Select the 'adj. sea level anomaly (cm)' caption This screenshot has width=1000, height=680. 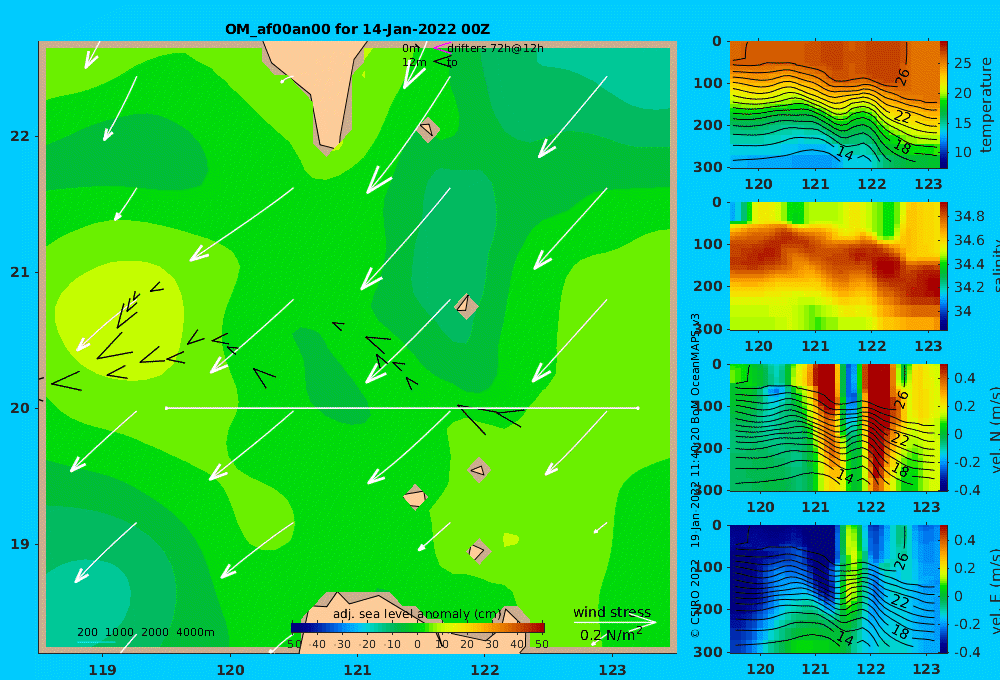point(417,614)
